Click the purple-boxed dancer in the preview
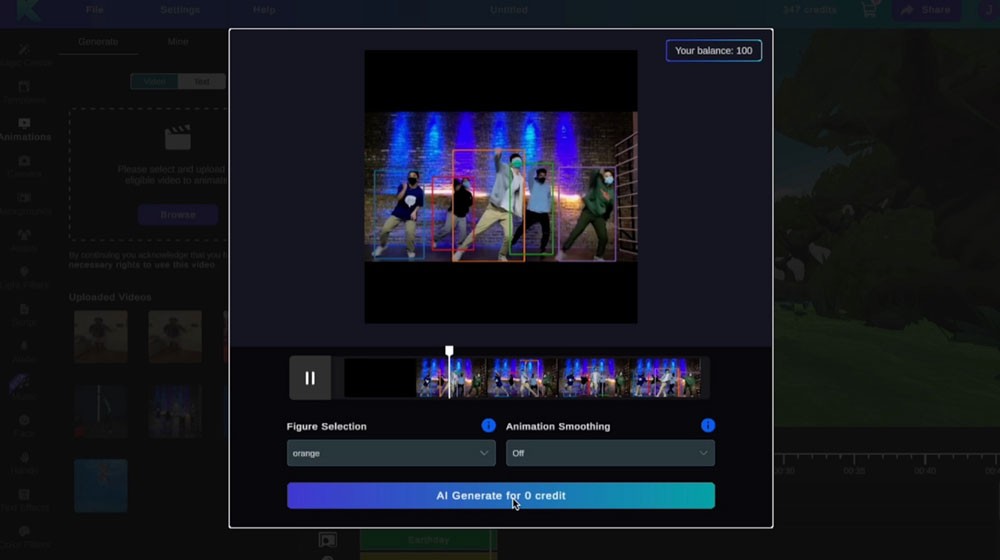Image resolution: width=1000 pixels, height=560 pixels. tap(587, 214)
